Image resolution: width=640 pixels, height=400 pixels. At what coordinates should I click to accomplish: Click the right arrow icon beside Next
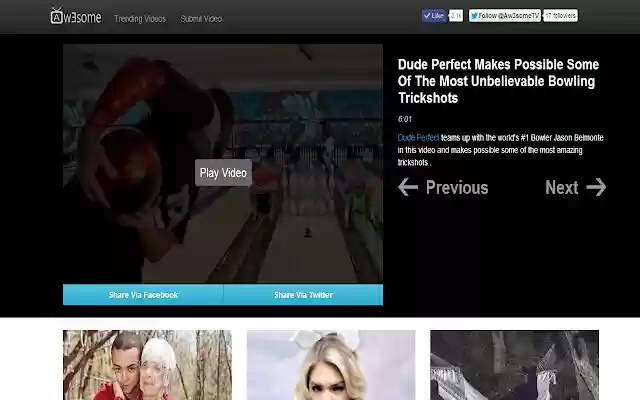[x=596, y=187]
